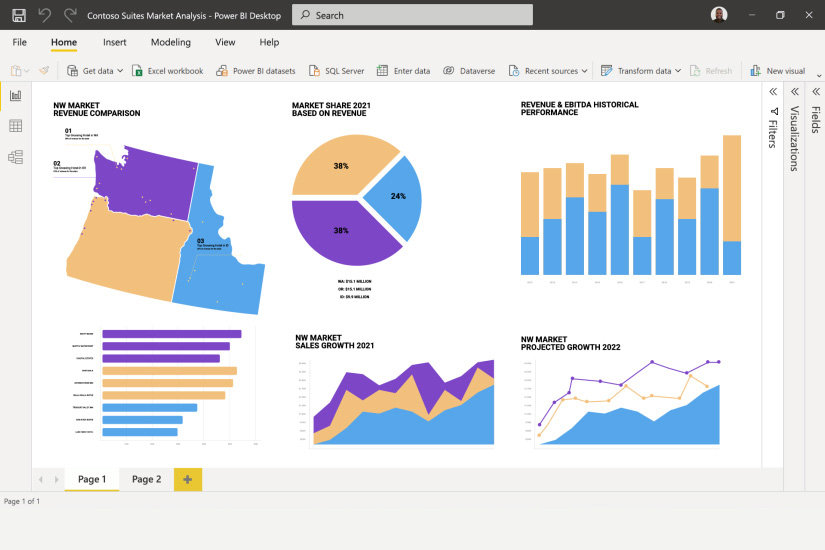Screen dimensions: 825x550
Task: Click the Undo arrow icon
Action: 44,15
